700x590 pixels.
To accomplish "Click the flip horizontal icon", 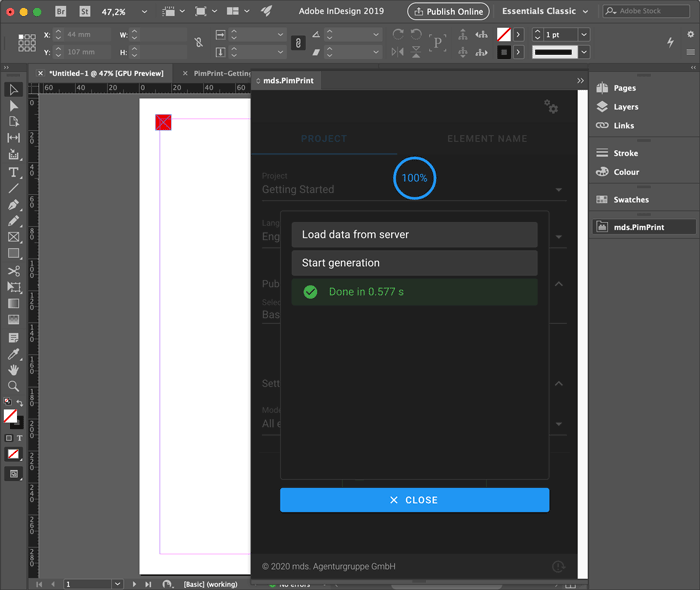I will coord(397,52).
